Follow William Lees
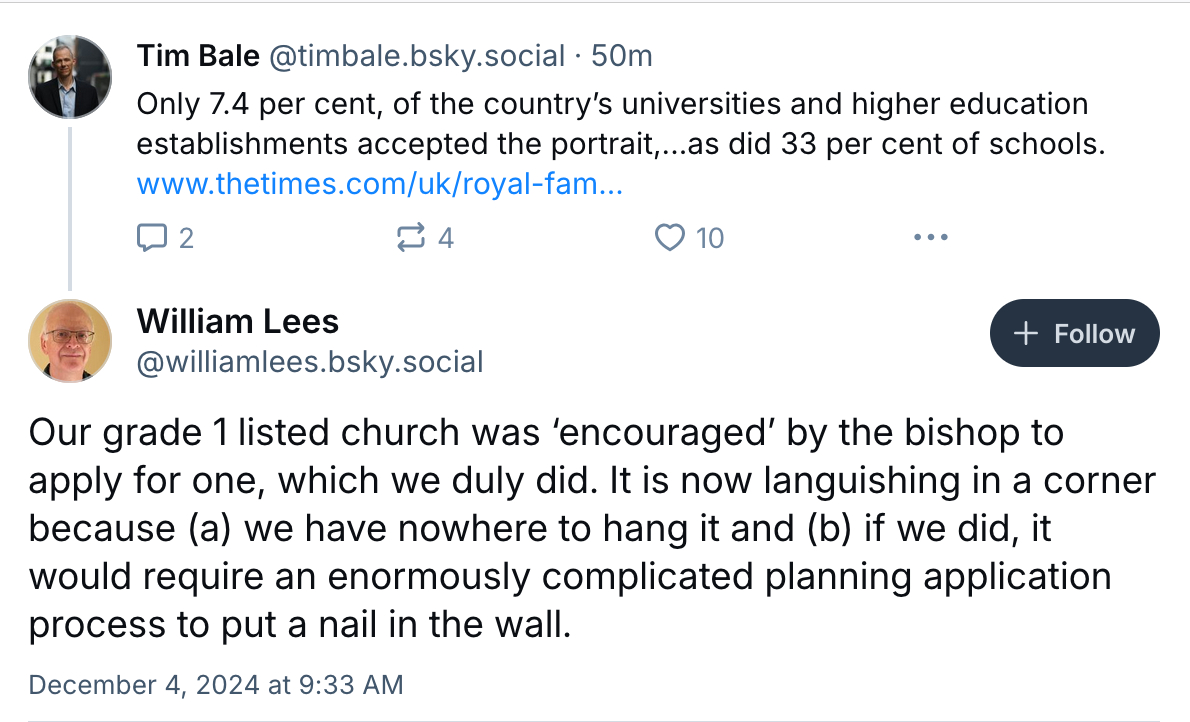The image size is (1190, 722). click(x=1074, y=334)
